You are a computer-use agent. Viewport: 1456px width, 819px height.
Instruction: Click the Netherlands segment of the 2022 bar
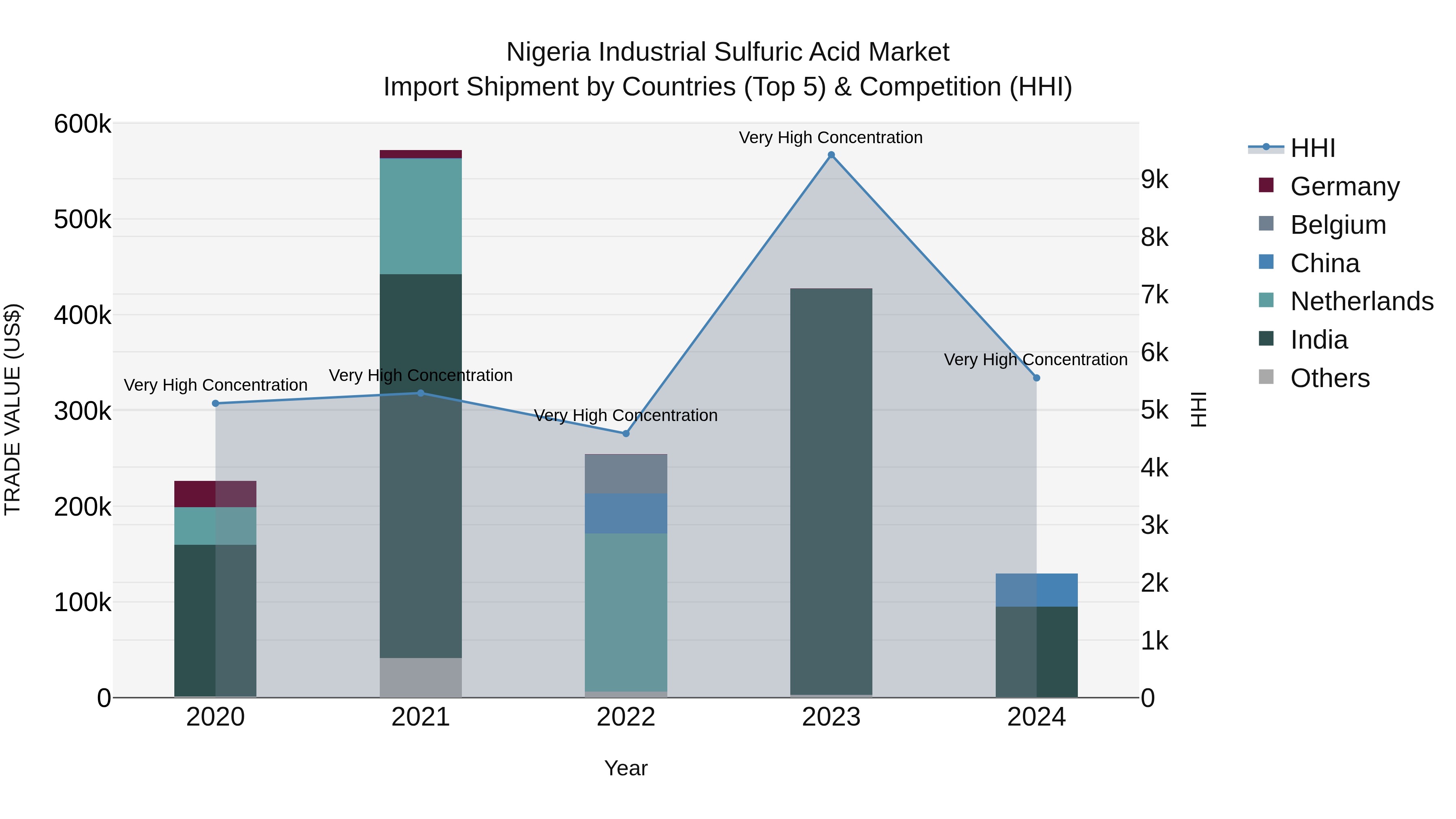coord(626,613)
